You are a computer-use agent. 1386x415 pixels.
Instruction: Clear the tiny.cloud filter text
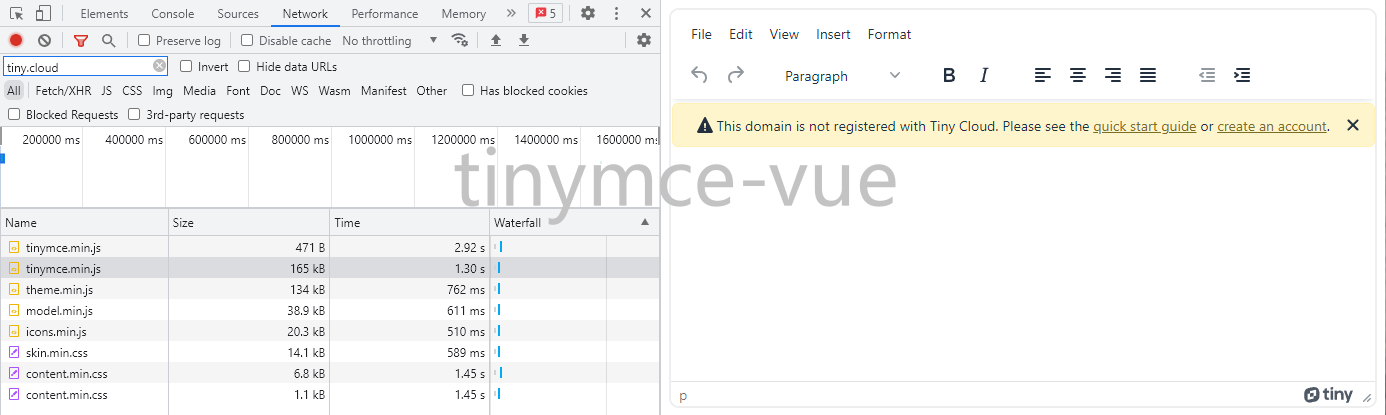click(159, 66)
